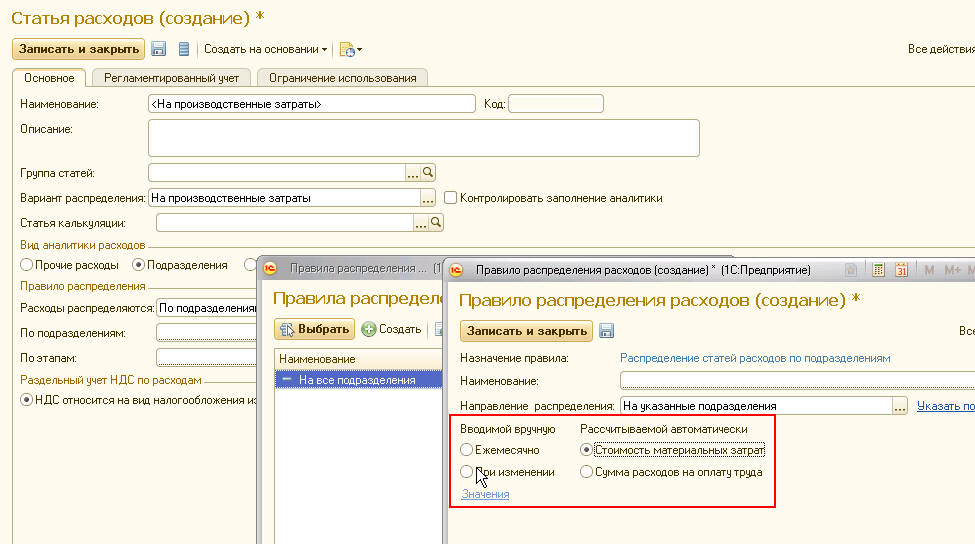Click the Код input field
This screenshot has height=544, width=975.
556,104
